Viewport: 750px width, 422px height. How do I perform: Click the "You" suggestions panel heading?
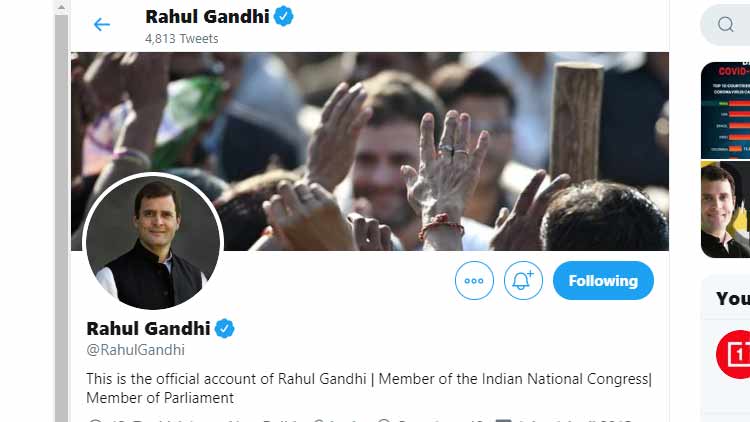pyautogui.click(x=733, y=298)
